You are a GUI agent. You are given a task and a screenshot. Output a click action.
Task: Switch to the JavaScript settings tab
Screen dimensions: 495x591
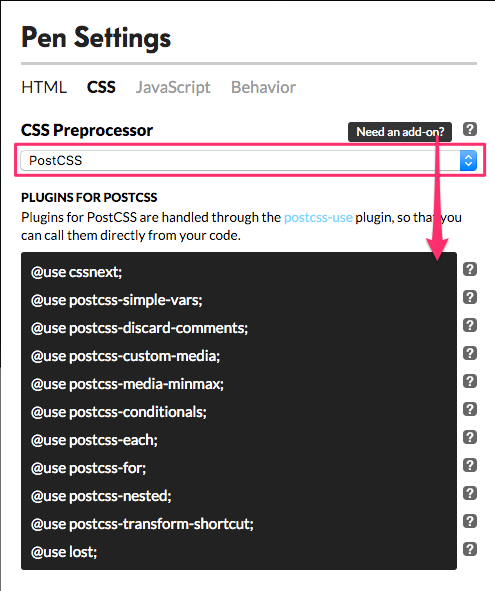tap(173, 87)
